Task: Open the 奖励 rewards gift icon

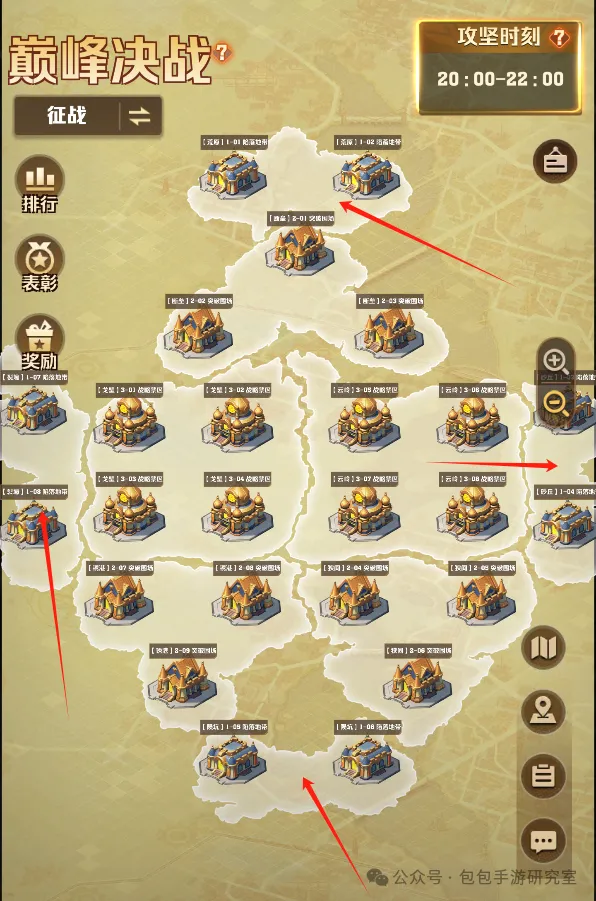Action: [x=39, y=342]
